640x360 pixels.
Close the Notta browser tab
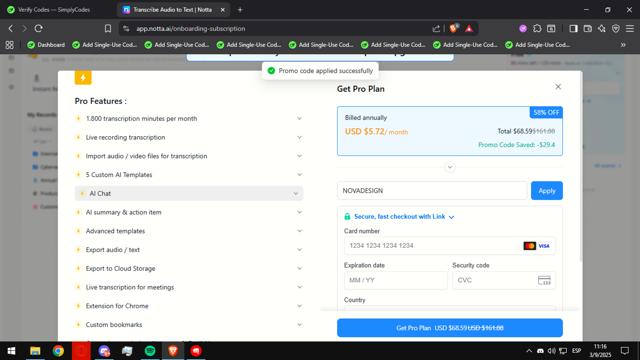coord(223,9)
